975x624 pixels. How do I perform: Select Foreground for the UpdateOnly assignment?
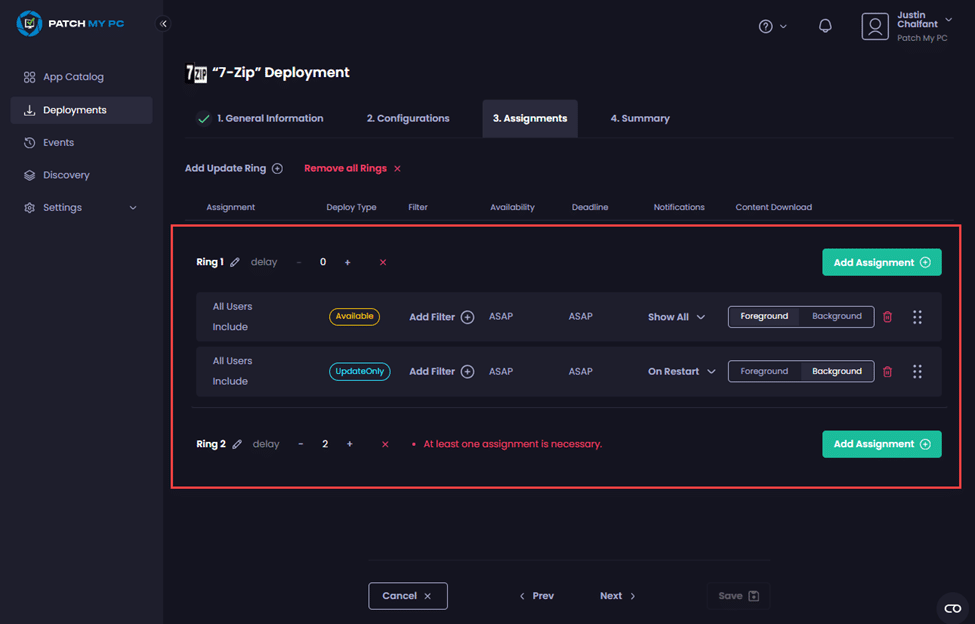click(764, 371)
